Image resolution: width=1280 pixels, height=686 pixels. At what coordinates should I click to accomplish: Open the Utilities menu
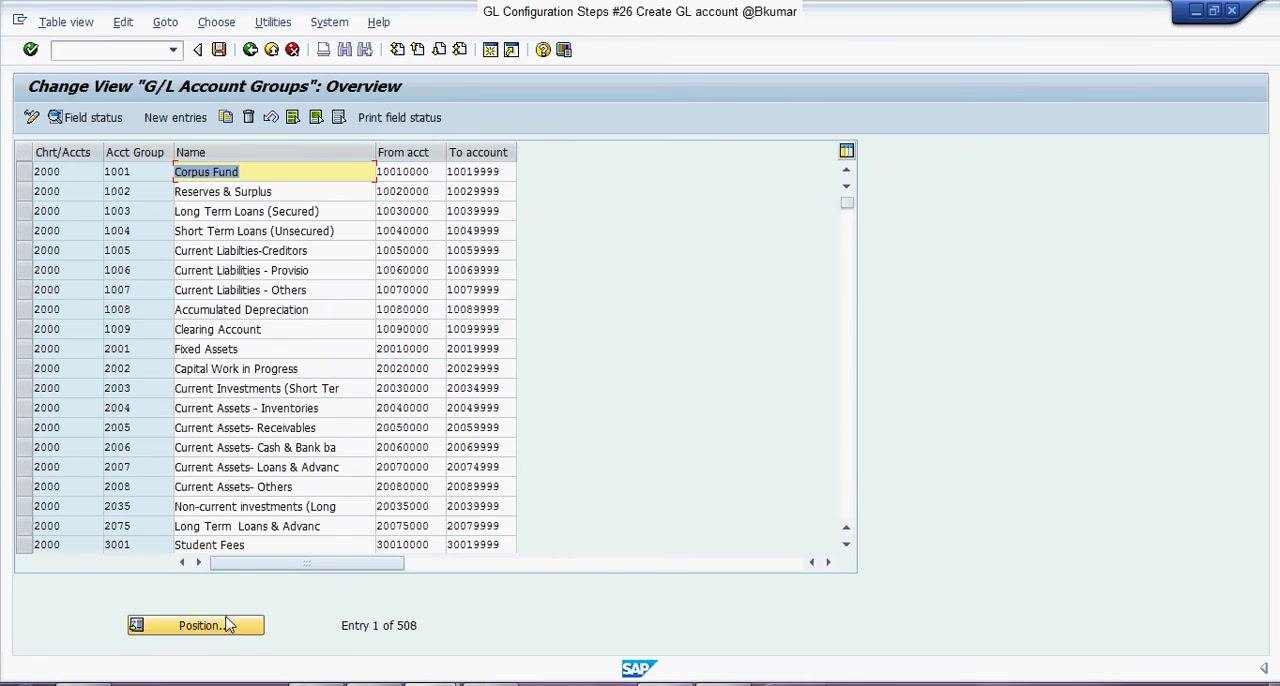pyautogui.click(x=273, y=22)
